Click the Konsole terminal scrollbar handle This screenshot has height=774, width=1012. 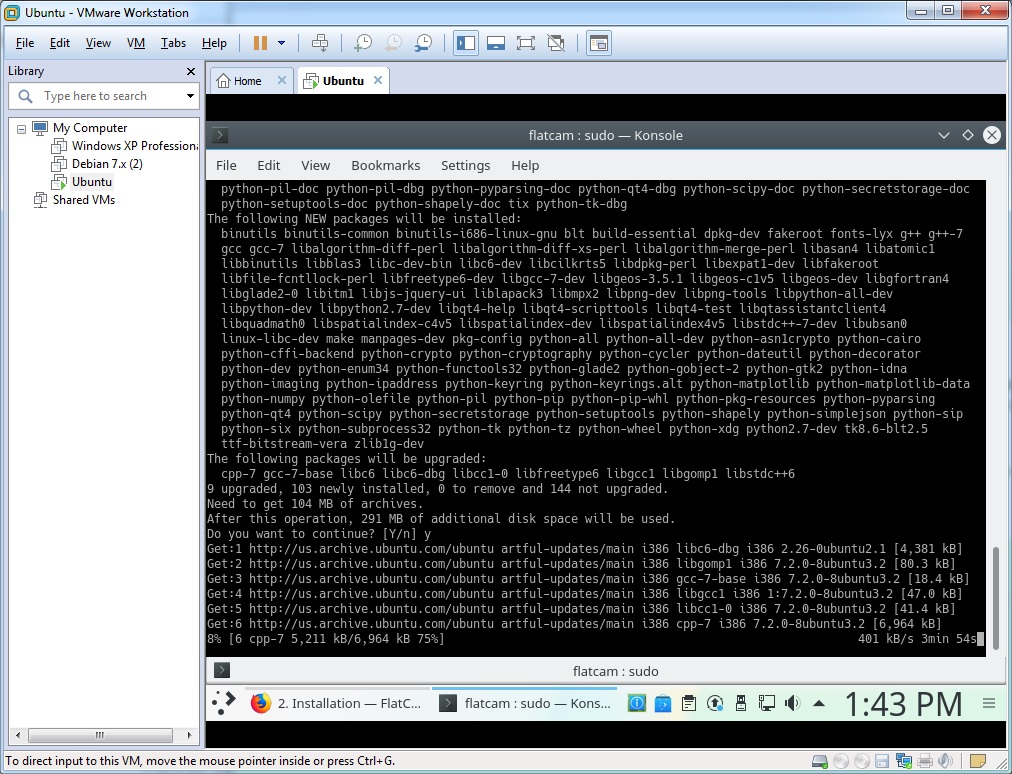(996, 597)
